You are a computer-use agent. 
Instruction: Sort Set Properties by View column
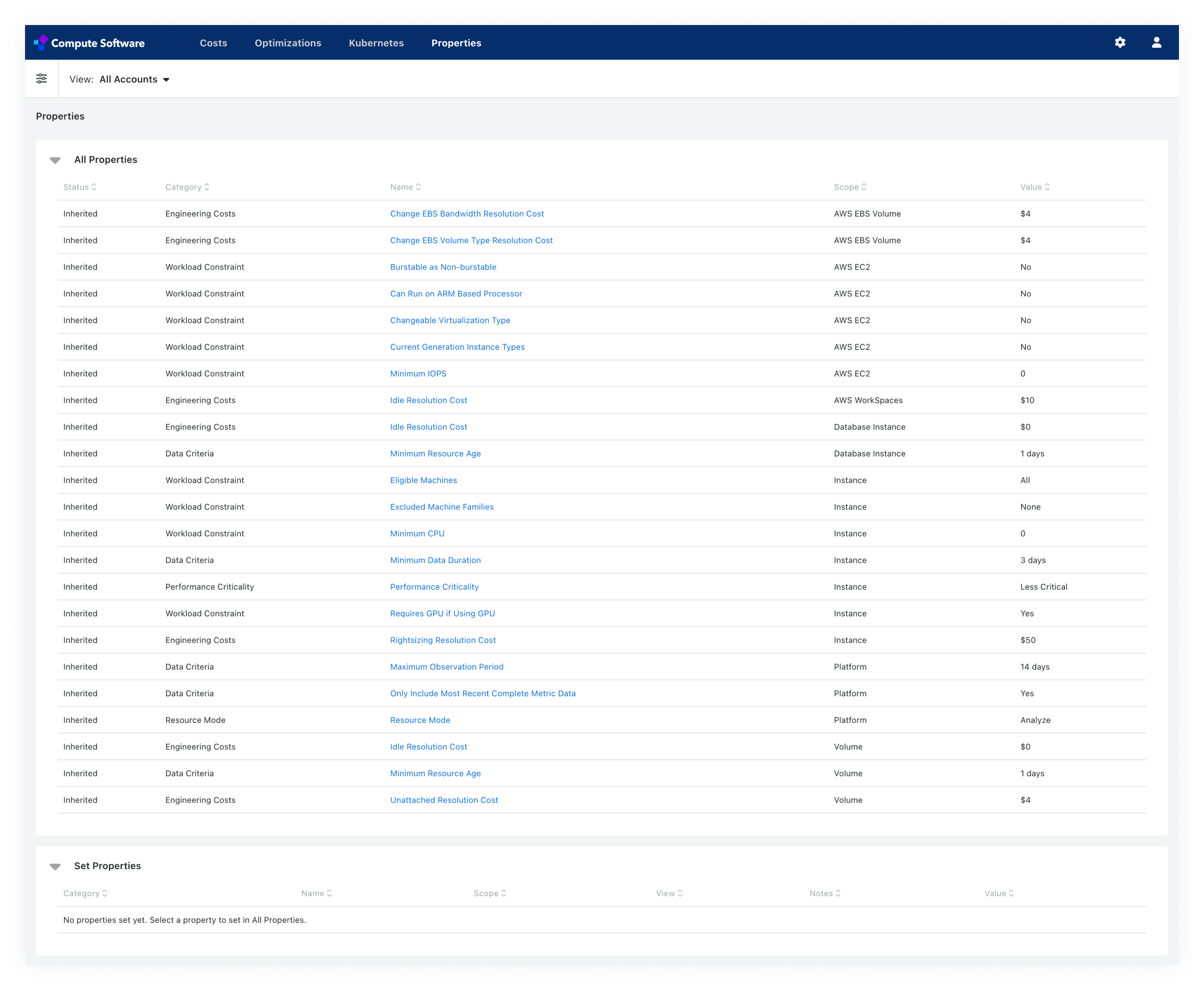point(669,894)
